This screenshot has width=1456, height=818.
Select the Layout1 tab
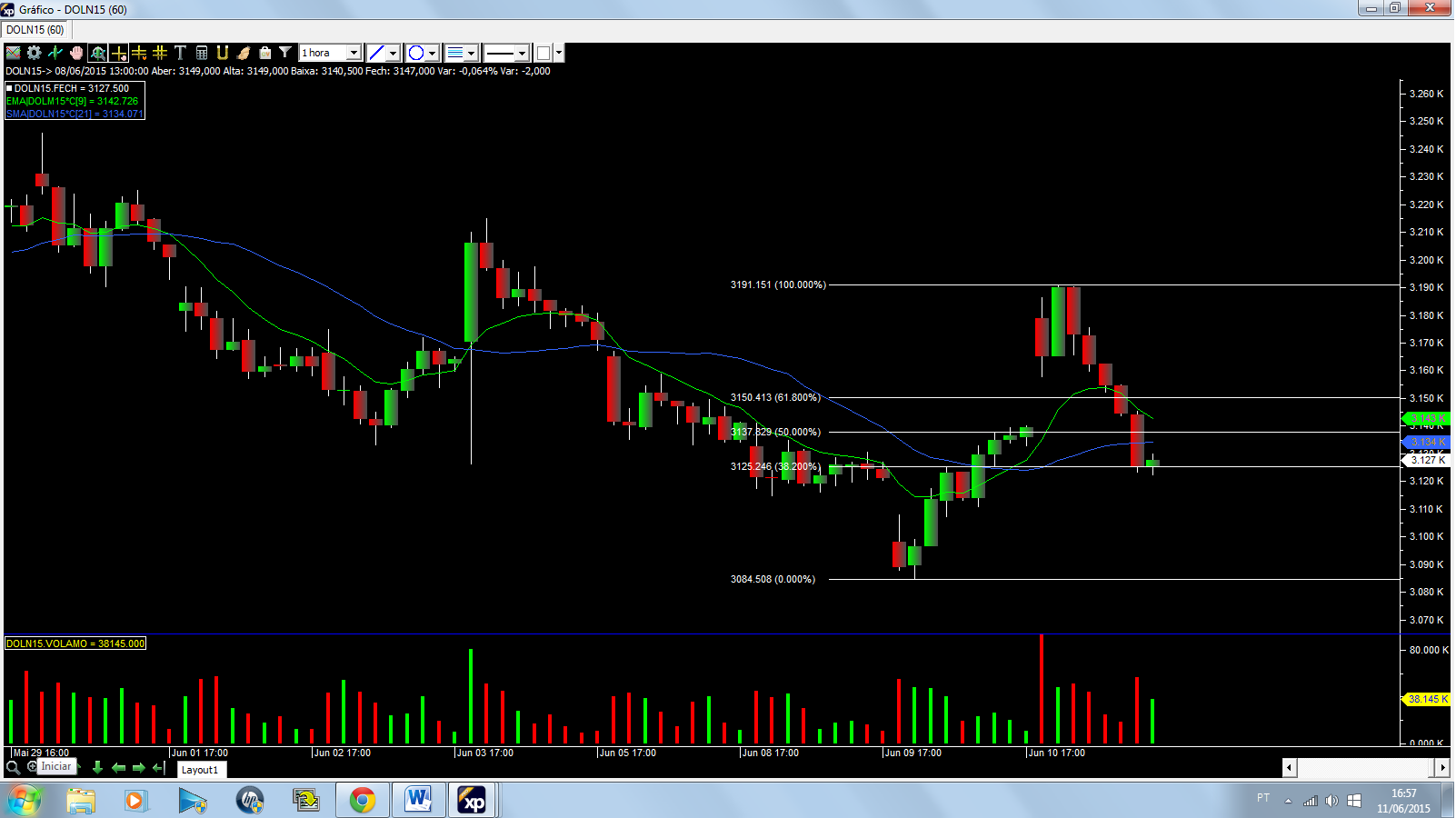(200, 770)
